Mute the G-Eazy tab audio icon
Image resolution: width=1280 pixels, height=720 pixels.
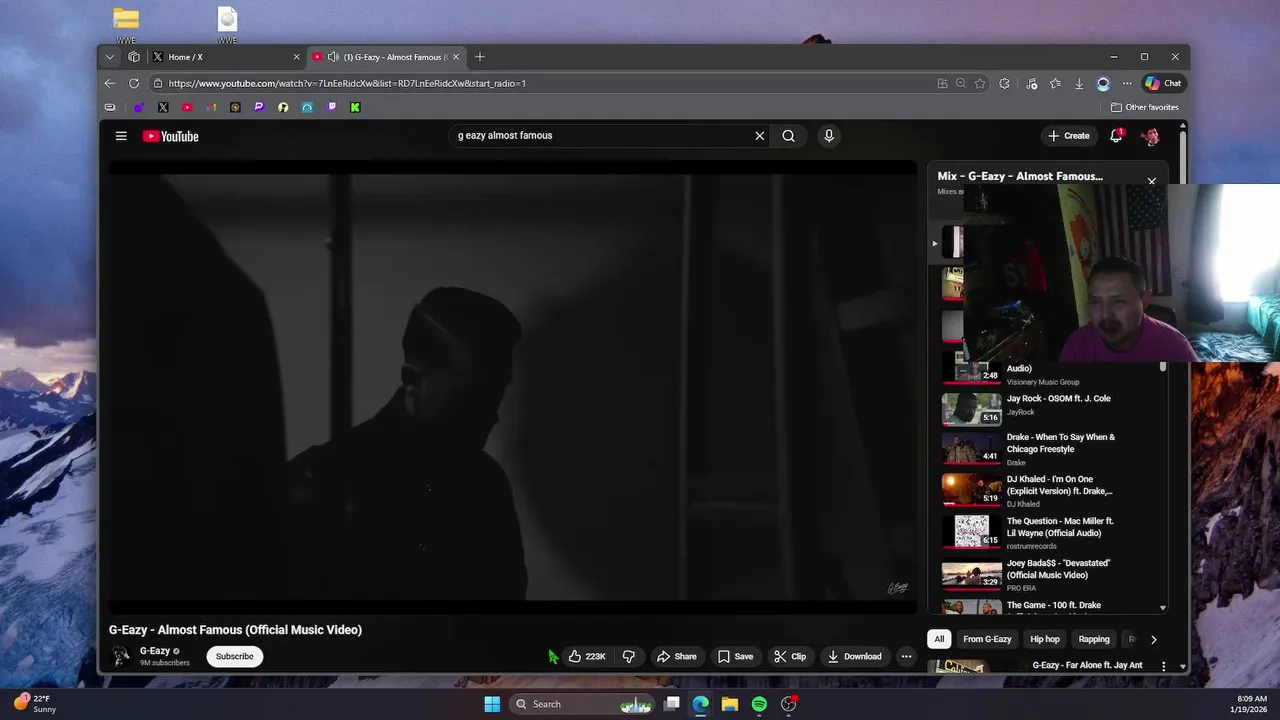click(x=333, y=57)
